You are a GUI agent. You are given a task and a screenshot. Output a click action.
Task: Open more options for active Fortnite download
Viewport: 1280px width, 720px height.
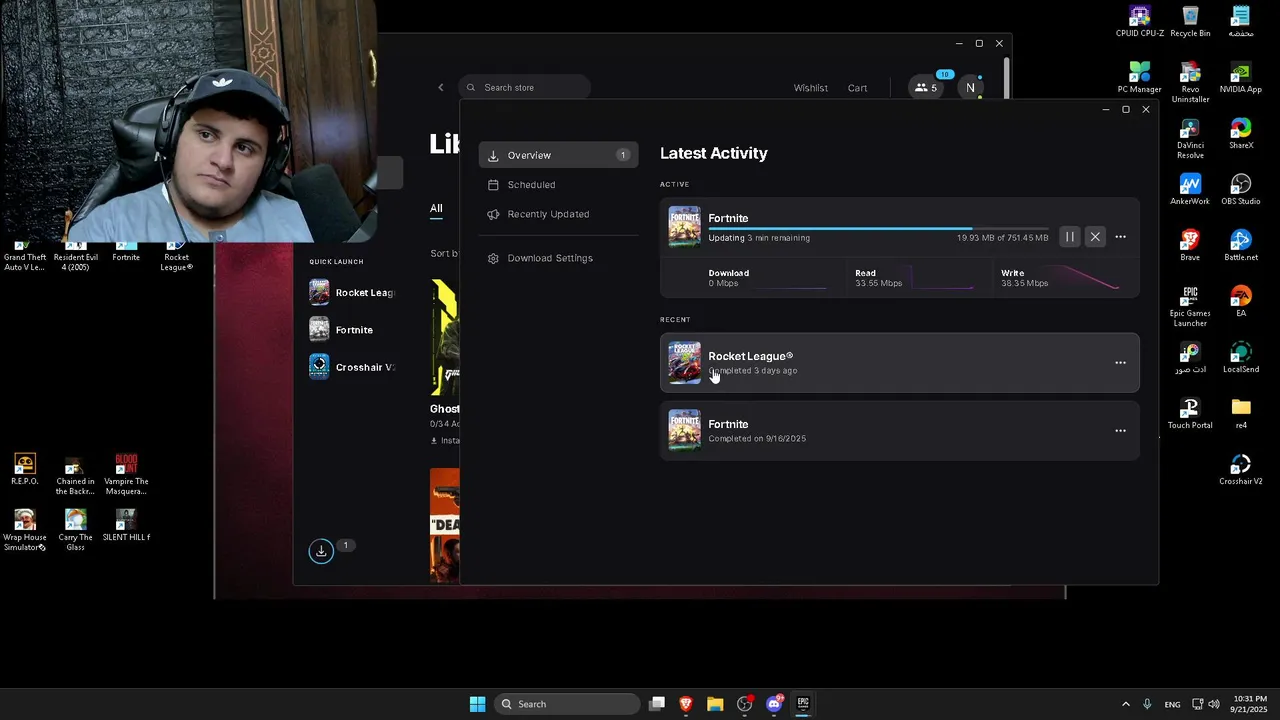point(1120,237)
